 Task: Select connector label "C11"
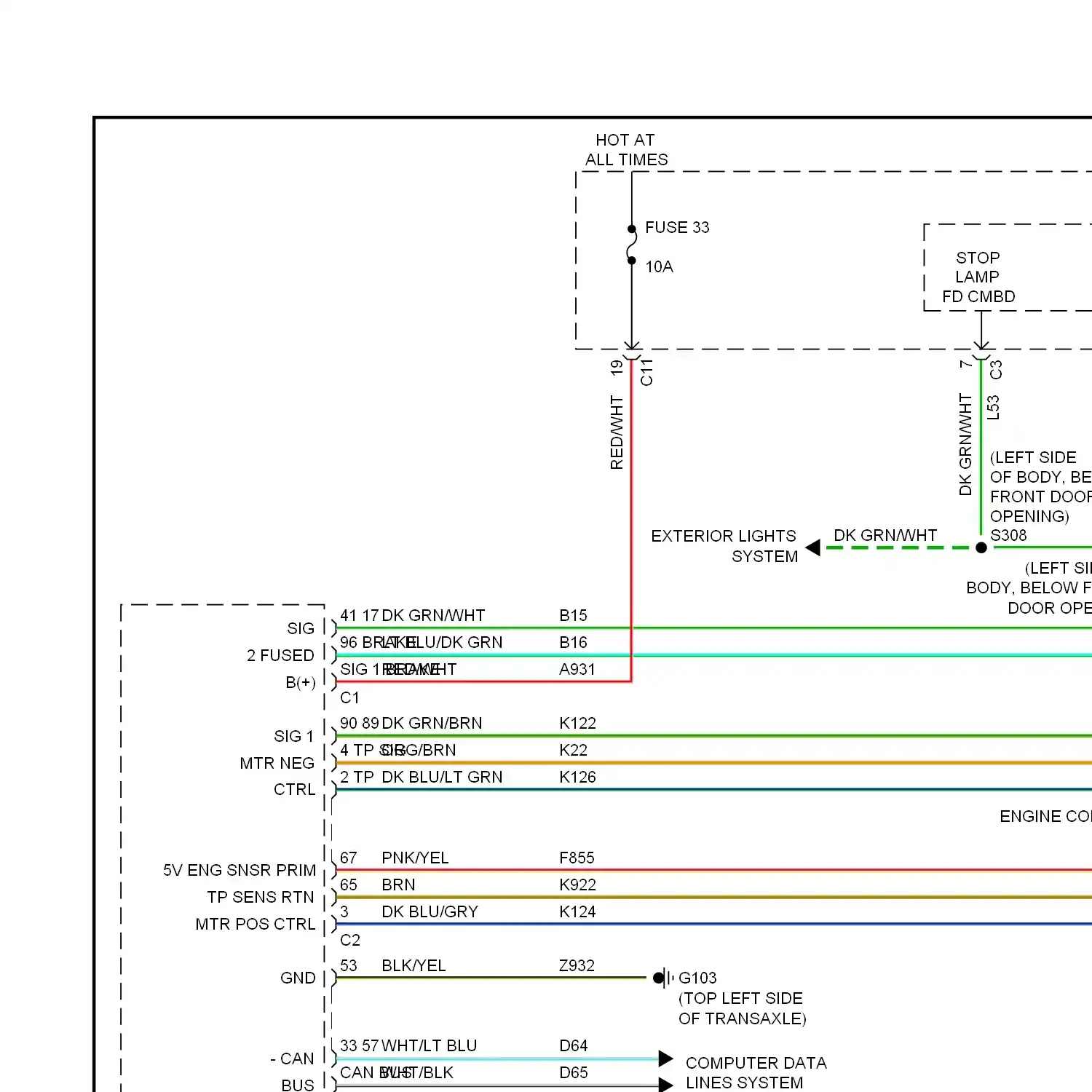(646, 372)
